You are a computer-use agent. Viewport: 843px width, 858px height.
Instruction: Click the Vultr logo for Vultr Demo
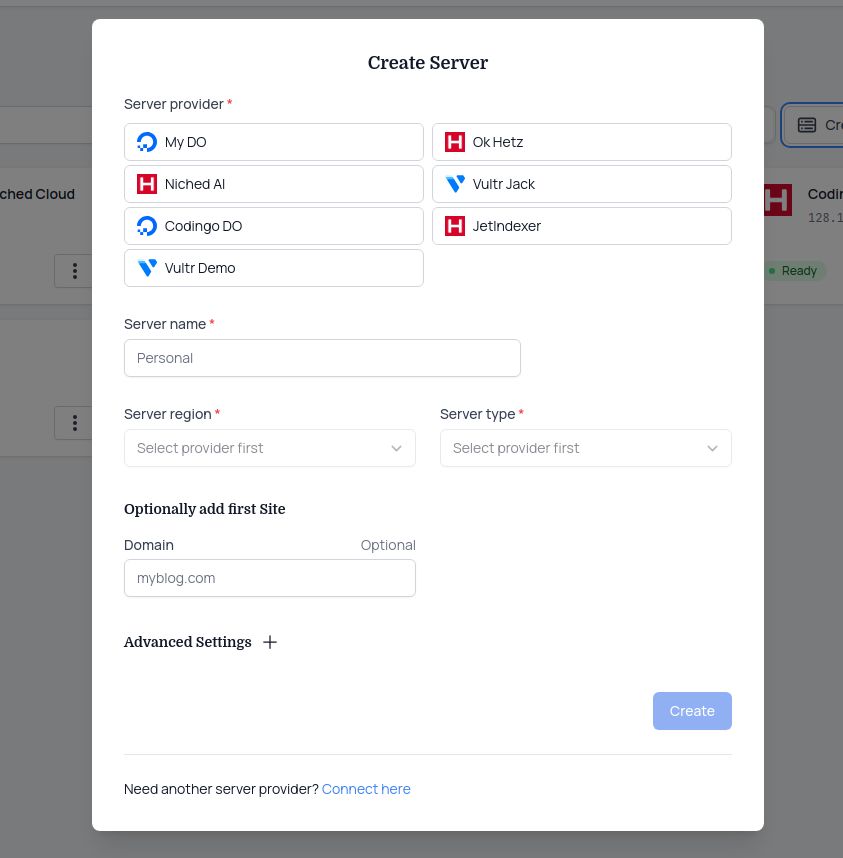coord(147,268)
